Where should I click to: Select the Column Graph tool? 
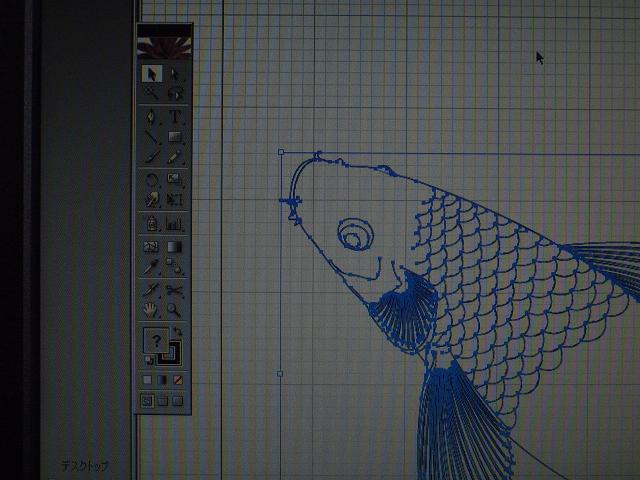click(175, 223)
